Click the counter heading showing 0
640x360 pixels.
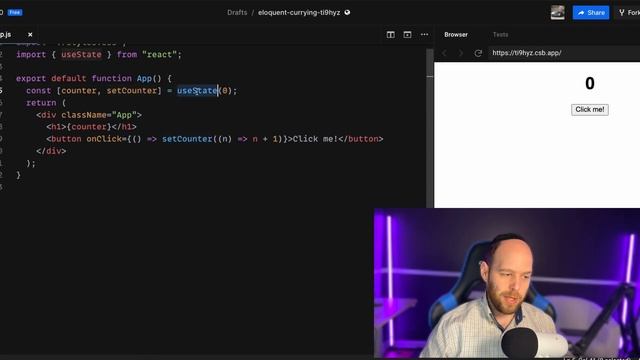pos(590,84)
